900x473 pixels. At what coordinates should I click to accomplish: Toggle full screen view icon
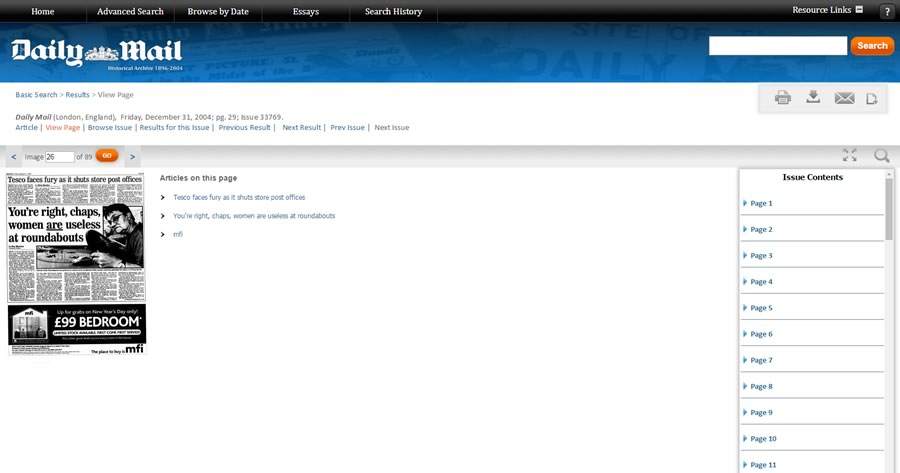(x=849, y=155)
